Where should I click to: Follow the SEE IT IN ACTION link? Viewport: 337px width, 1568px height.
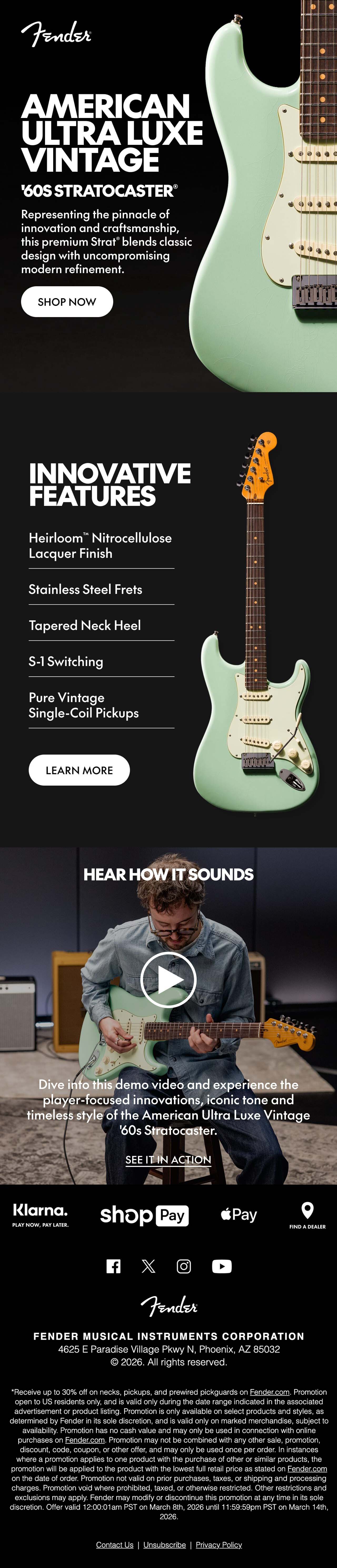pos(168,1160)
